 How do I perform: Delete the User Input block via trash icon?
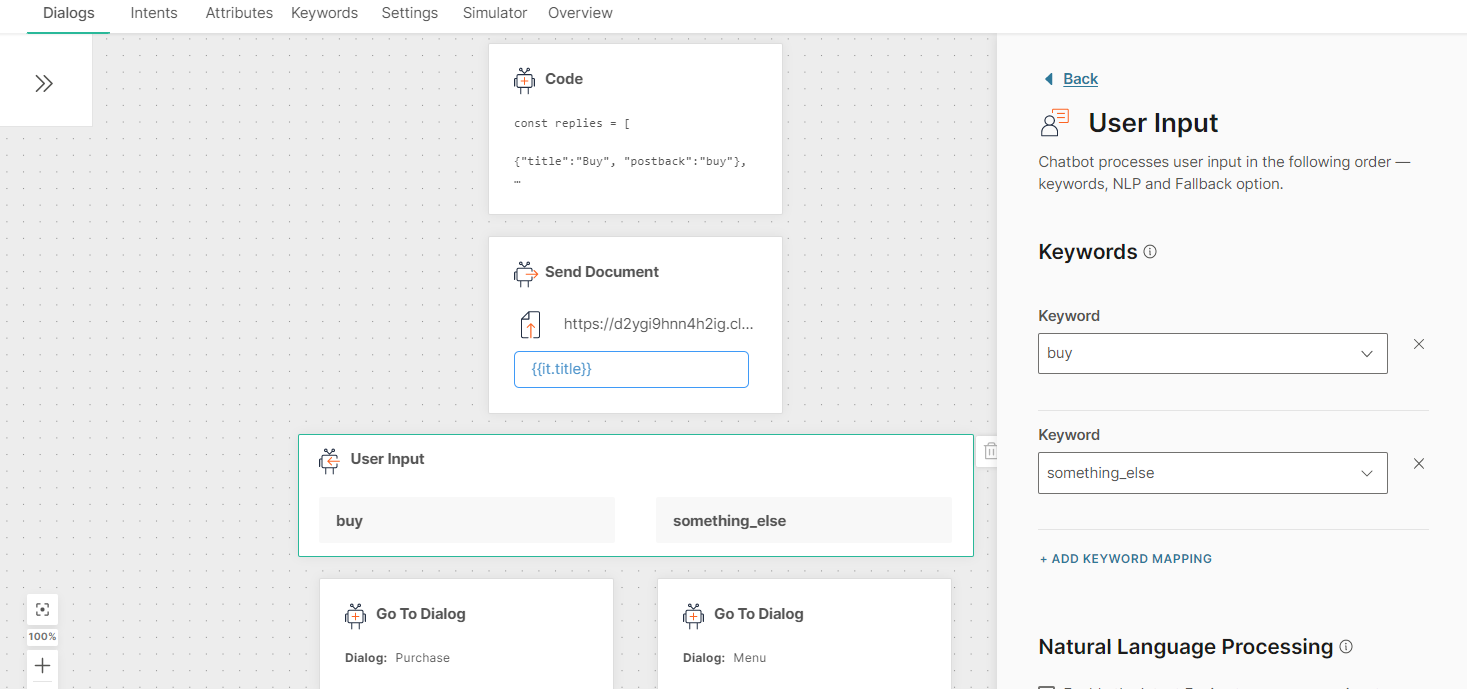989,451
